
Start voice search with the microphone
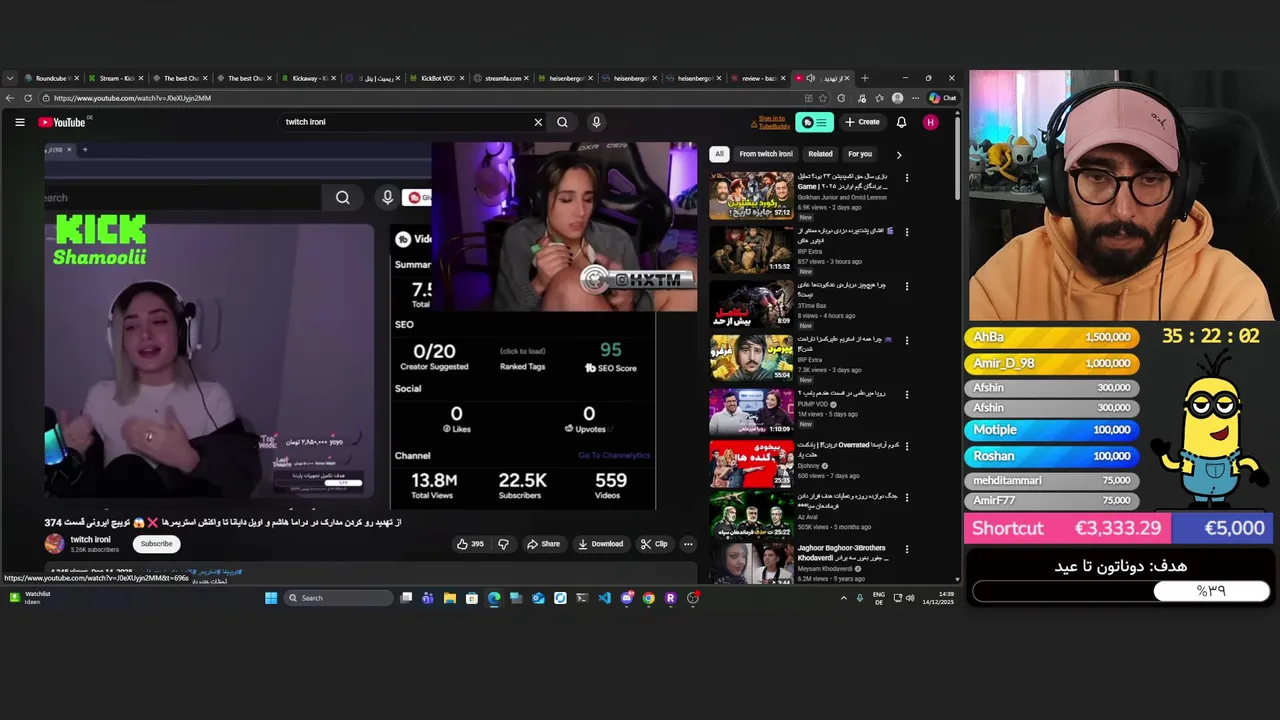[x=596, y=122]
